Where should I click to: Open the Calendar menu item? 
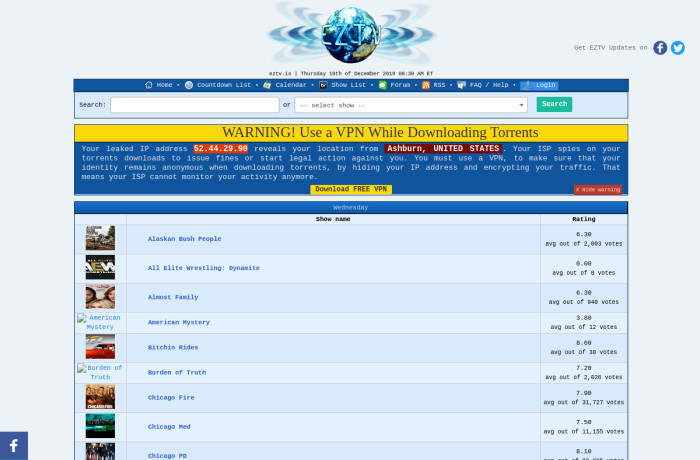291,85
